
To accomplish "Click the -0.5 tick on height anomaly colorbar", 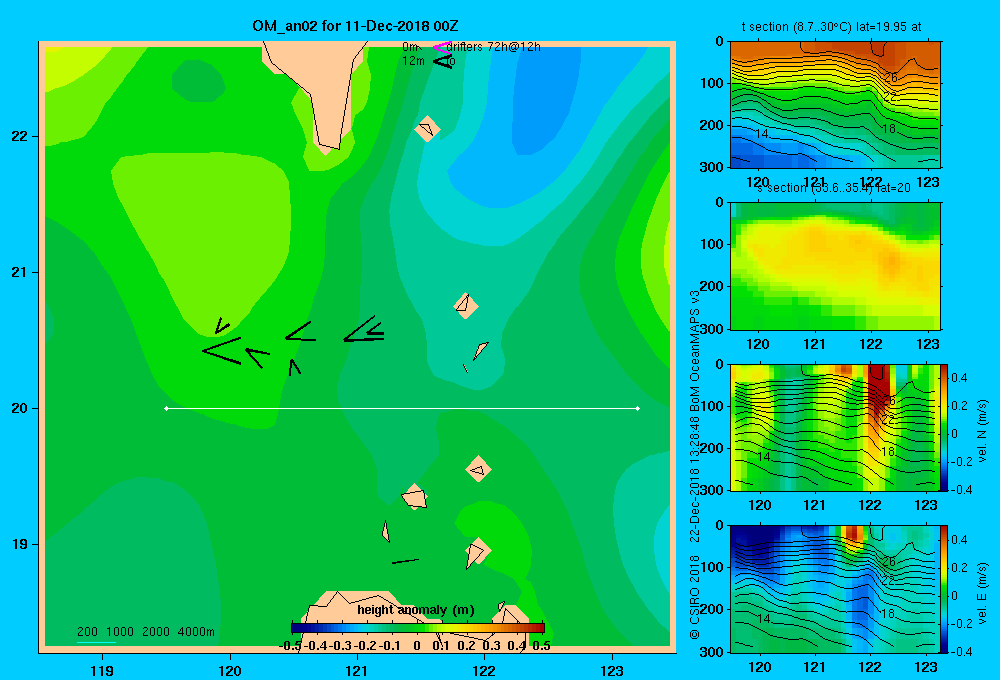I will (x=290, y=646).
